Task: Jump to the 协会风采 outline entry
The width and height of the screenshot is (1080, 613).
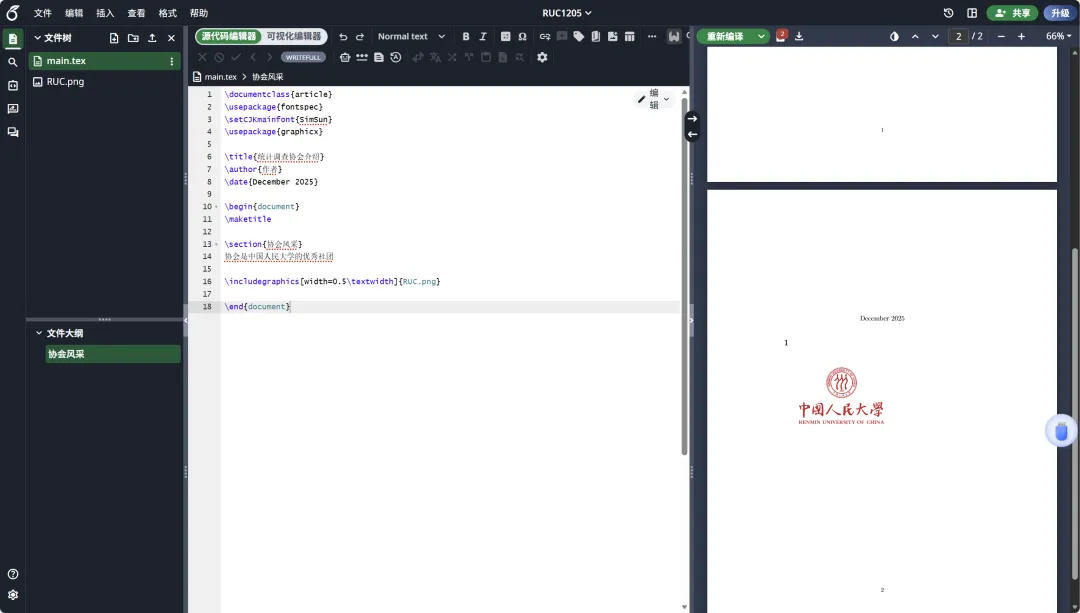Action: click(x=113, y=354)
